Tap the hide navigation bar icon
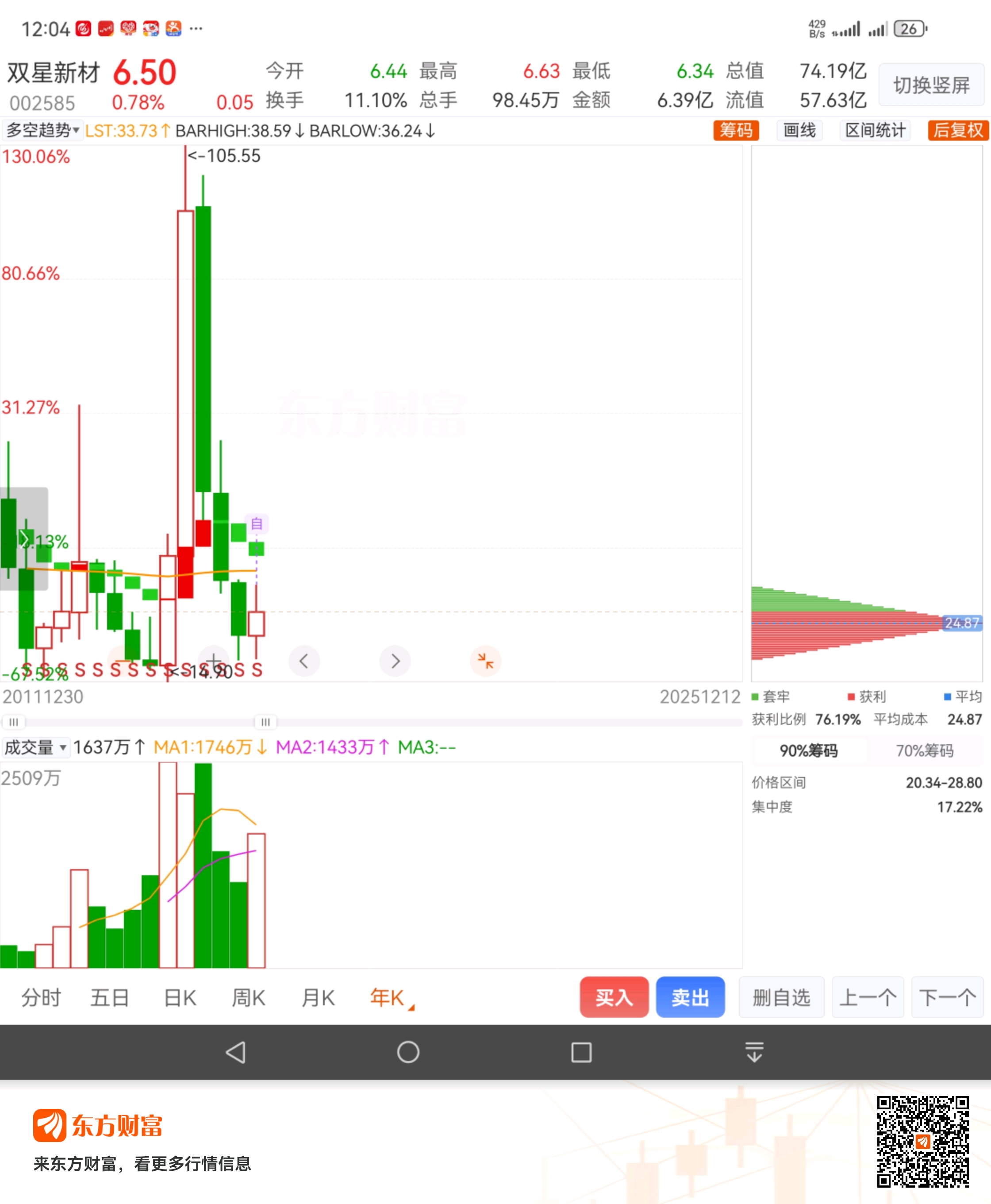This screenshot has height=1204, width=991. [754, 1052]
